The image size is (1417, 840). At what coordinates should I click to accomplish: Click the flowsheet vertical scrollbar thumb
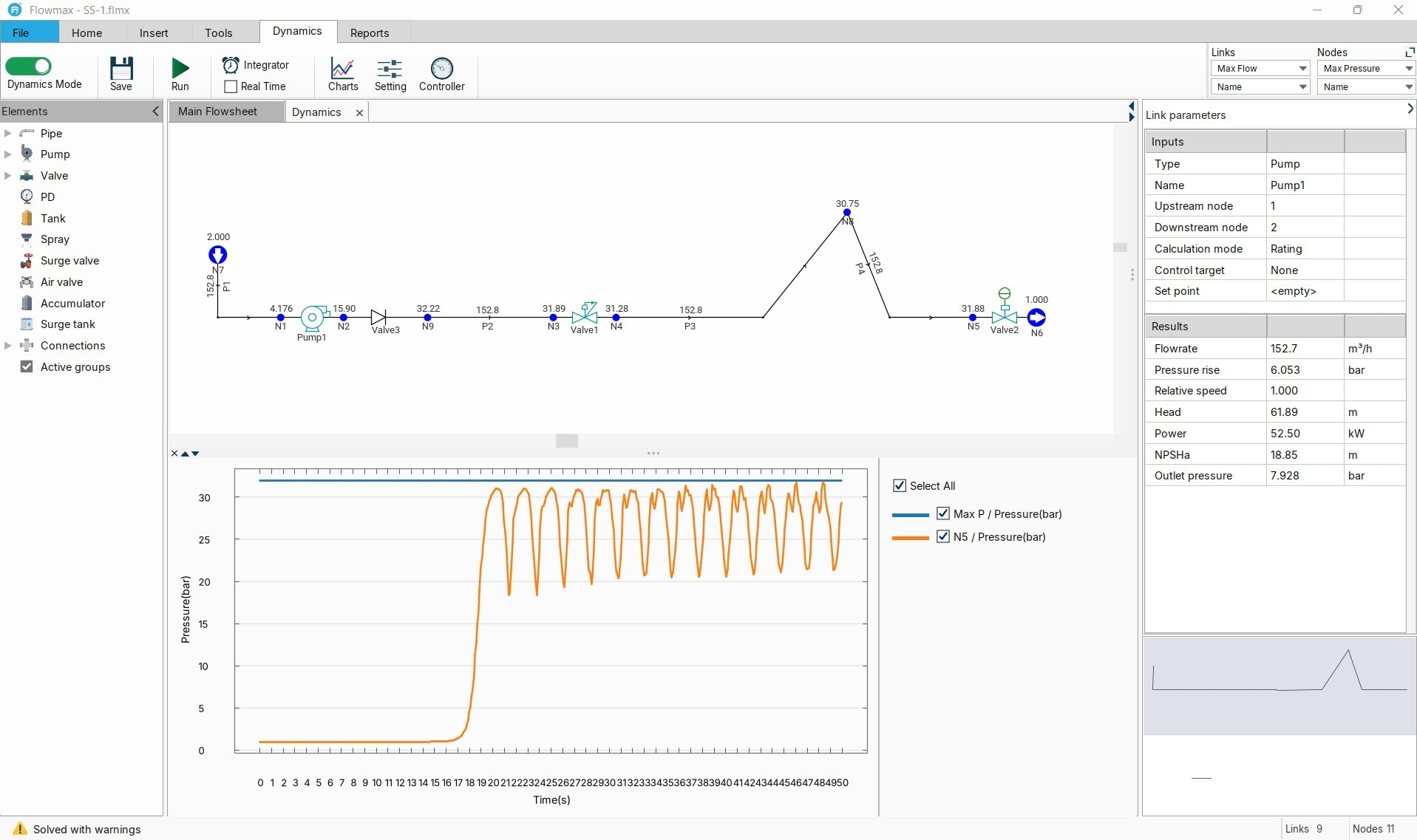1121,247
